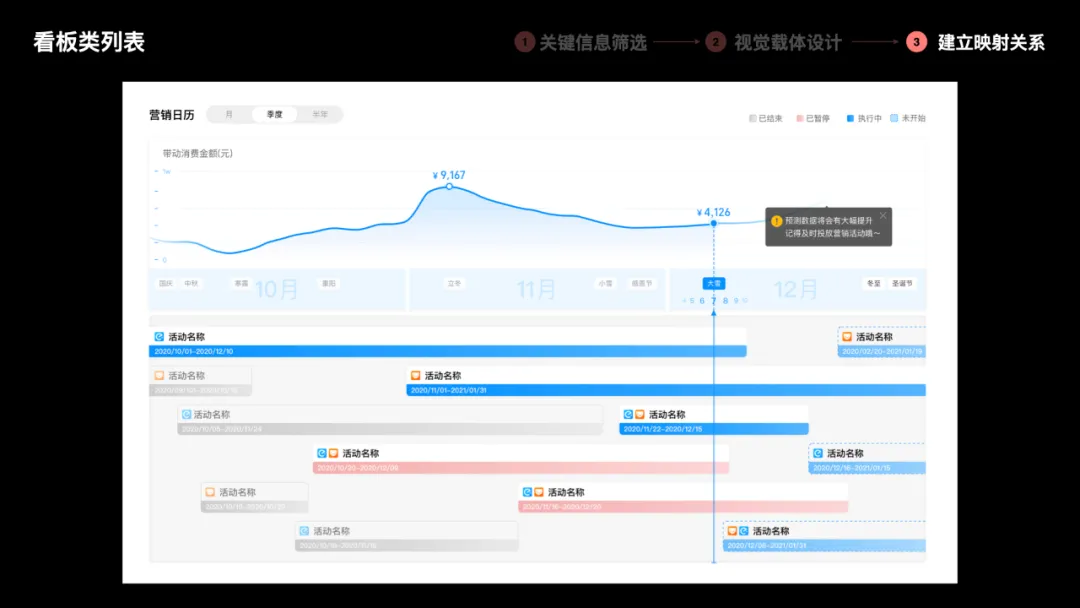
Task: Click previous-days arrow left of day 5
Action: 684,301
